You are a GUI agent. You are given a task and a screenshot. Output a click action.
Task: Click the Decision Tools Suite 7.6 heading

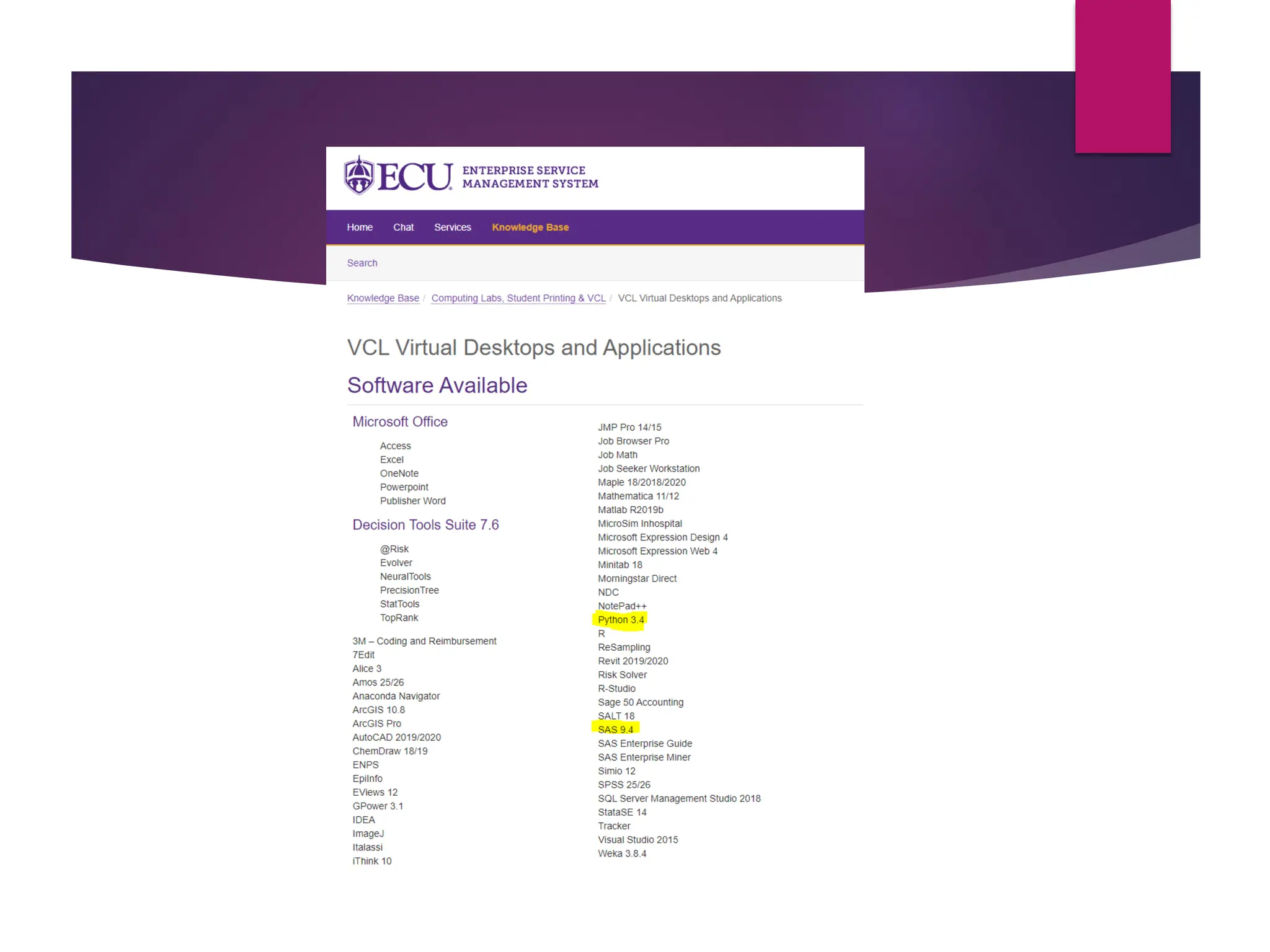click(425, 525)
